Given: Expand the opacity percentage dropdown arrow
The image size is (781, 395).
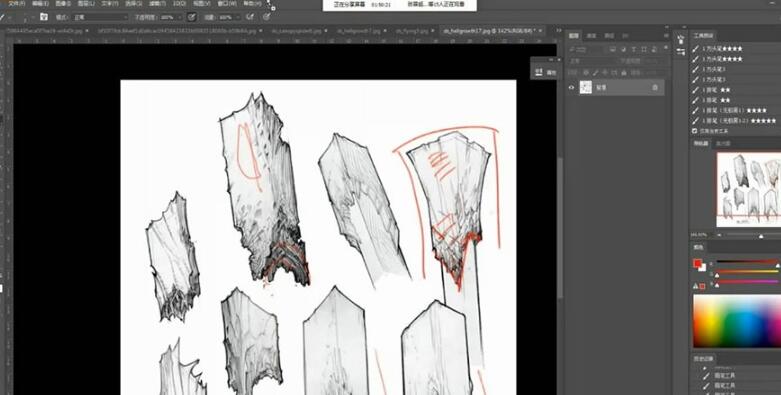Looking at the screenshot, I should tap(180, 17).
